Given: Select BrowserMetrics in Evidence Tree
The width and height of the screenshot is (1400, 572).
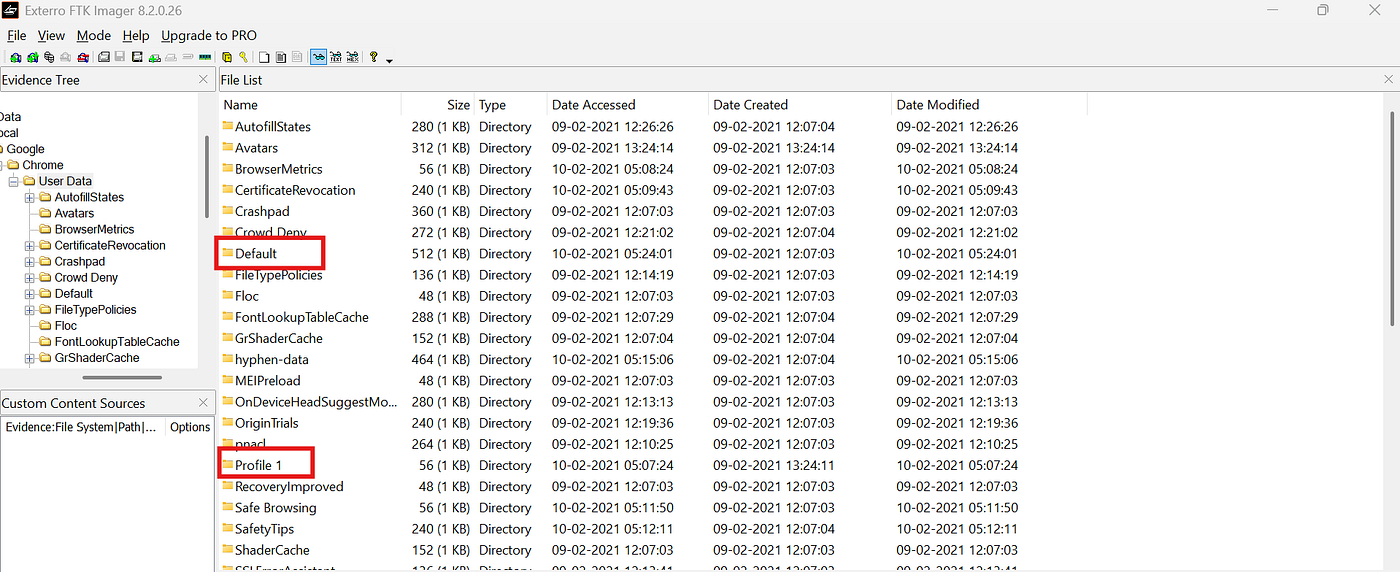Looking at the screenshot, I should (x=94, y=229).
